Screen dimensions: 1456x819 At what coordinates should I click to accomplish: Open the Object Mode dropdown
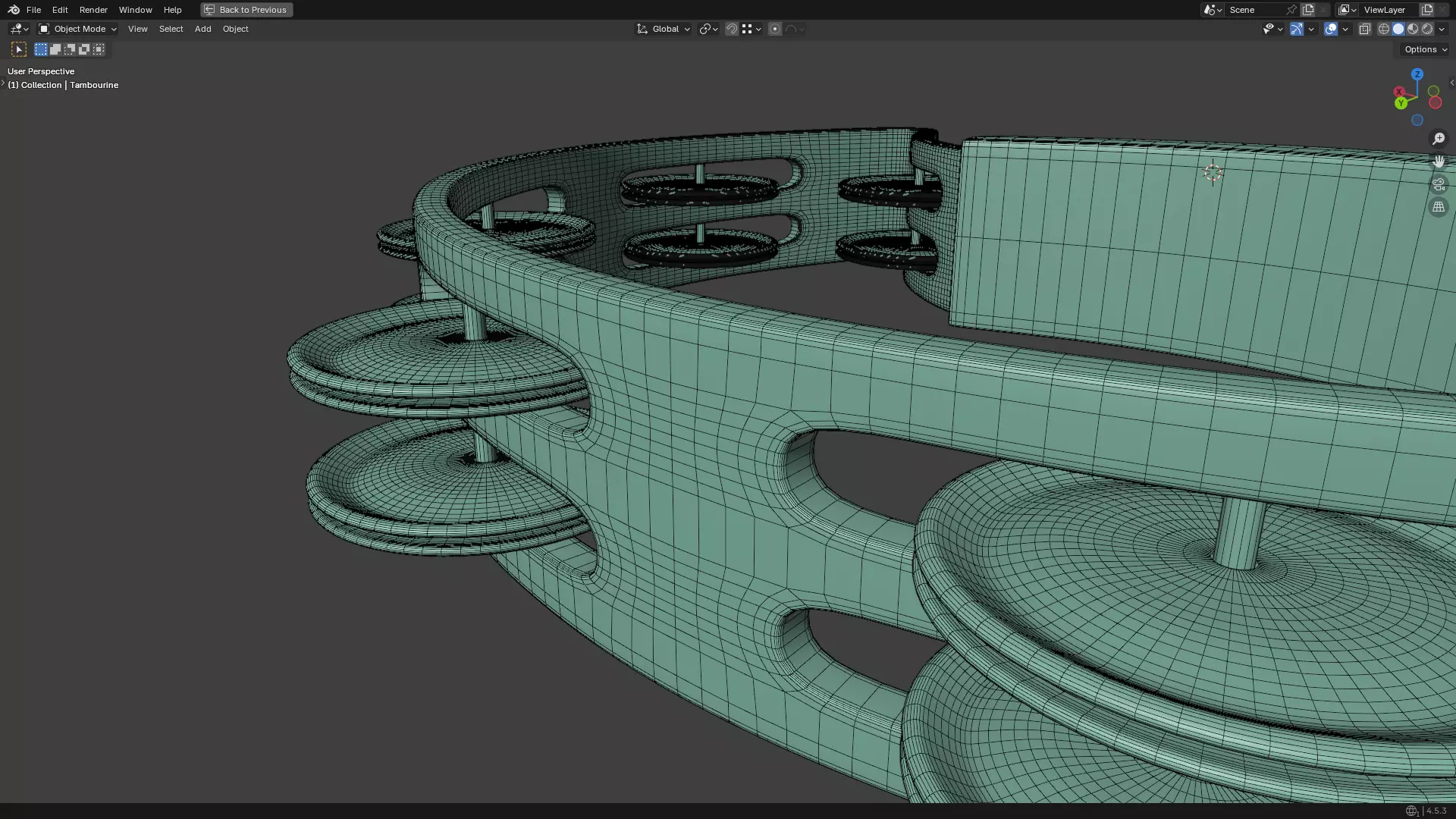point(78,29)
